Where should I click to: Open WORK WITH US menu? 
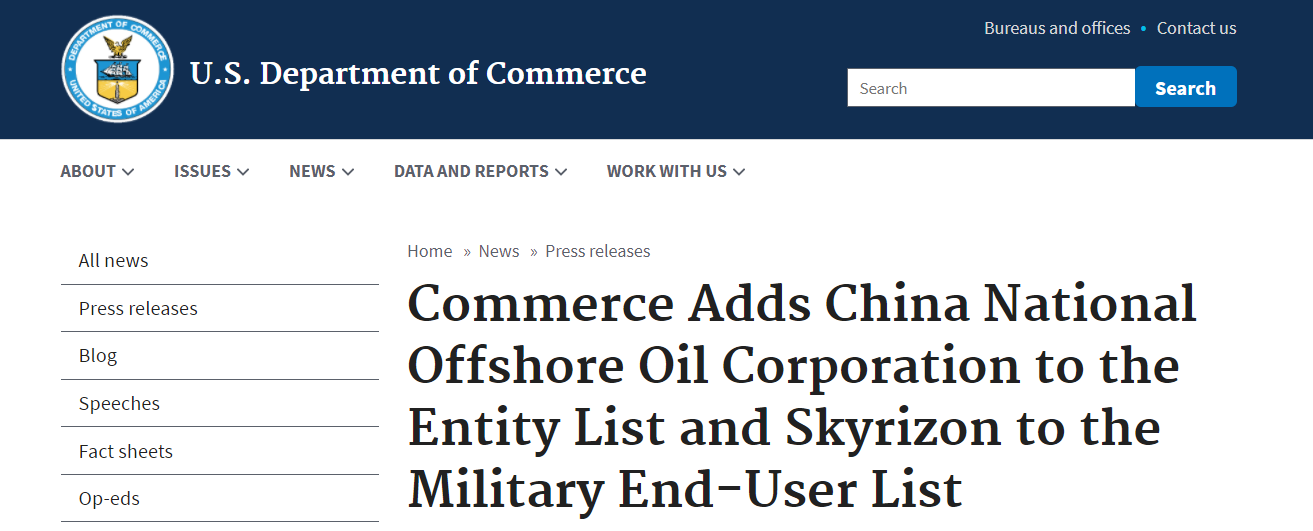675,171
